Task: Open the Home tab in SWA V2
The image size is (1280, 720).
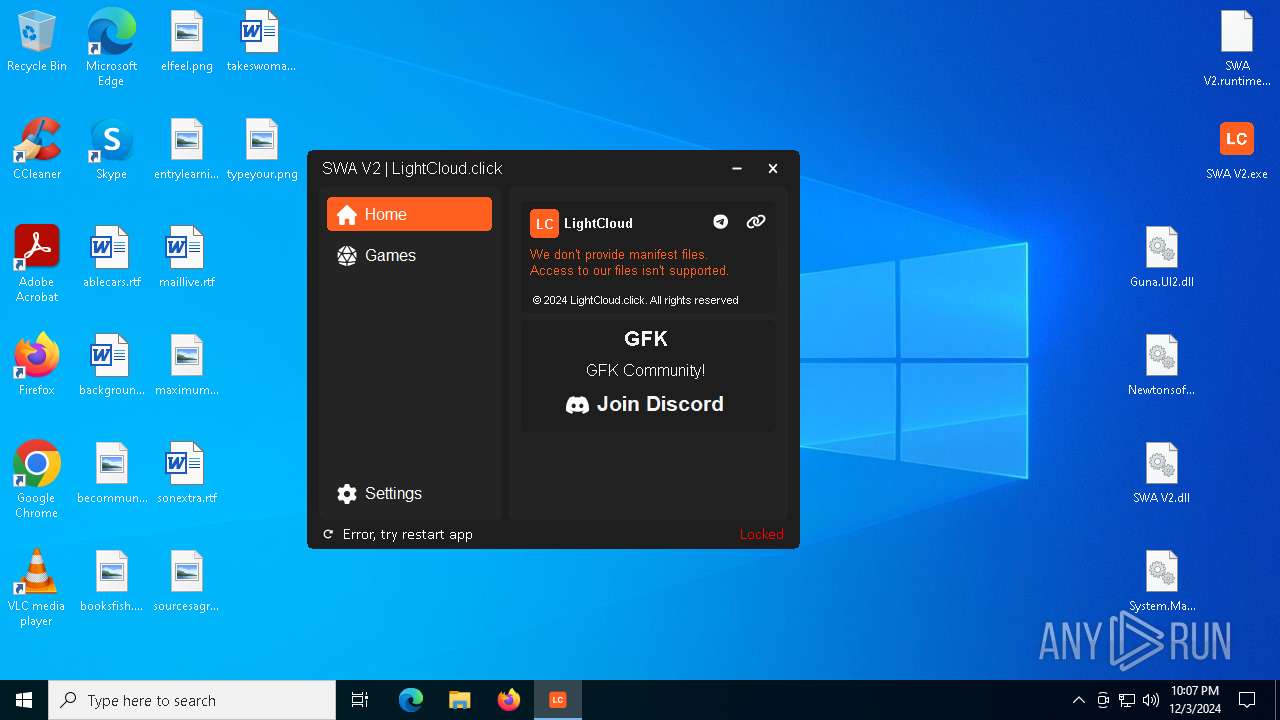Action: pos(409,214)
